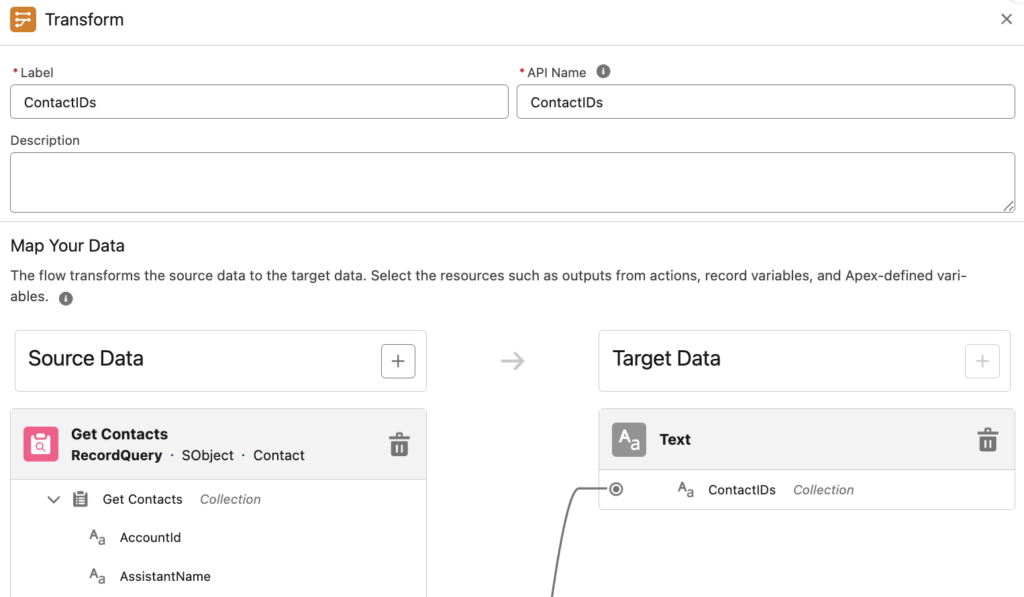Click the Target Data heading
The height and width of the screenshot is (597, 1024).
pos(666,359)
